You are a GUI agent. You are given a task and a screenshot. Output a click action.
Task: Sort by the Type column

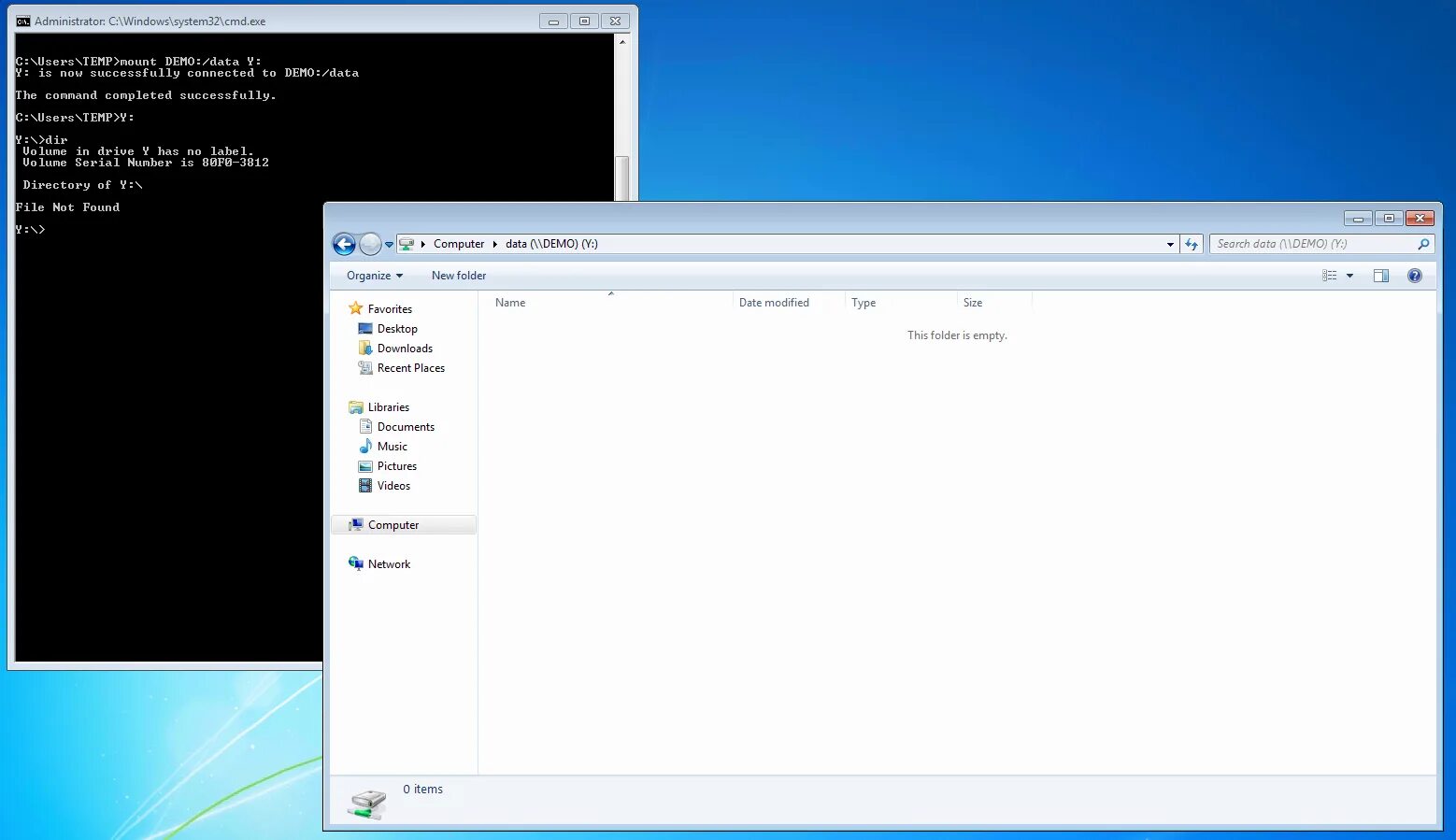click(901, 303)
